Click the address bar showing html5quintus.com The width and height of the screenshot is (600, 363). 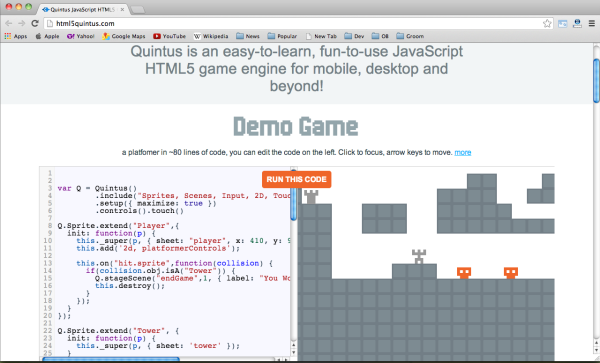(x=298, y=23)
